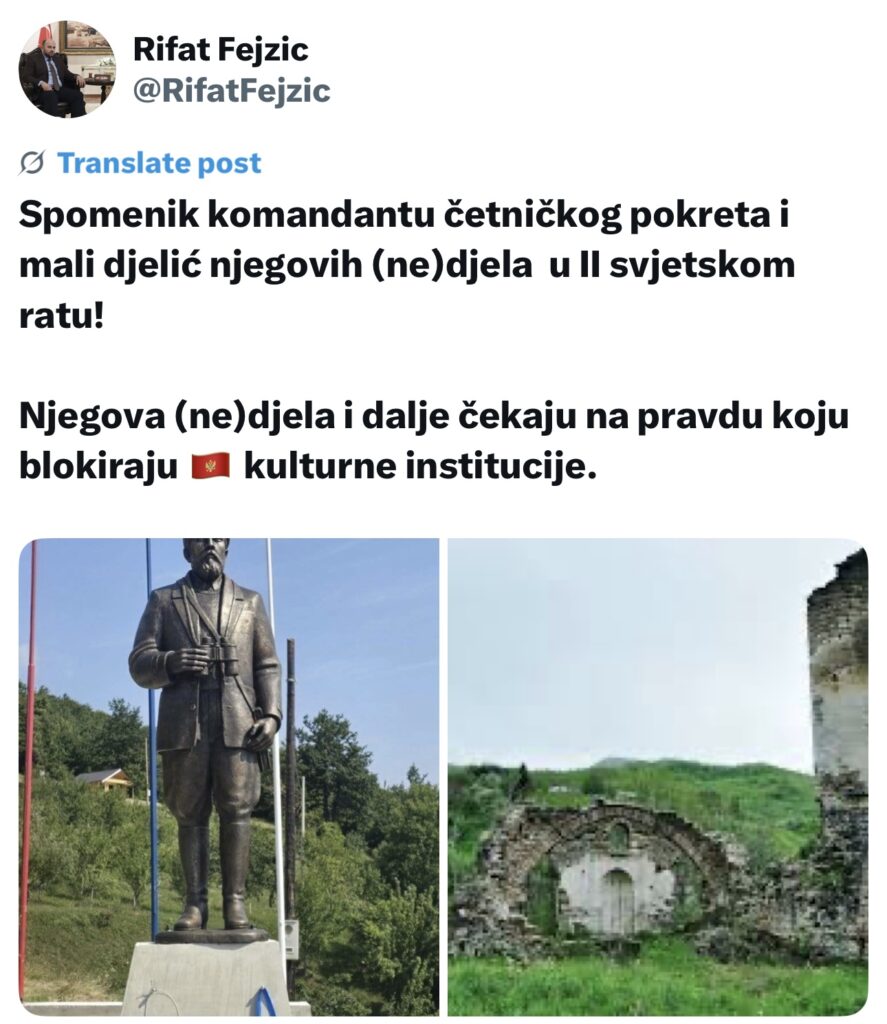This screenshot has width=887, height=1024.
Task: Open the @RifatFejzic handle
Action: 232,91
